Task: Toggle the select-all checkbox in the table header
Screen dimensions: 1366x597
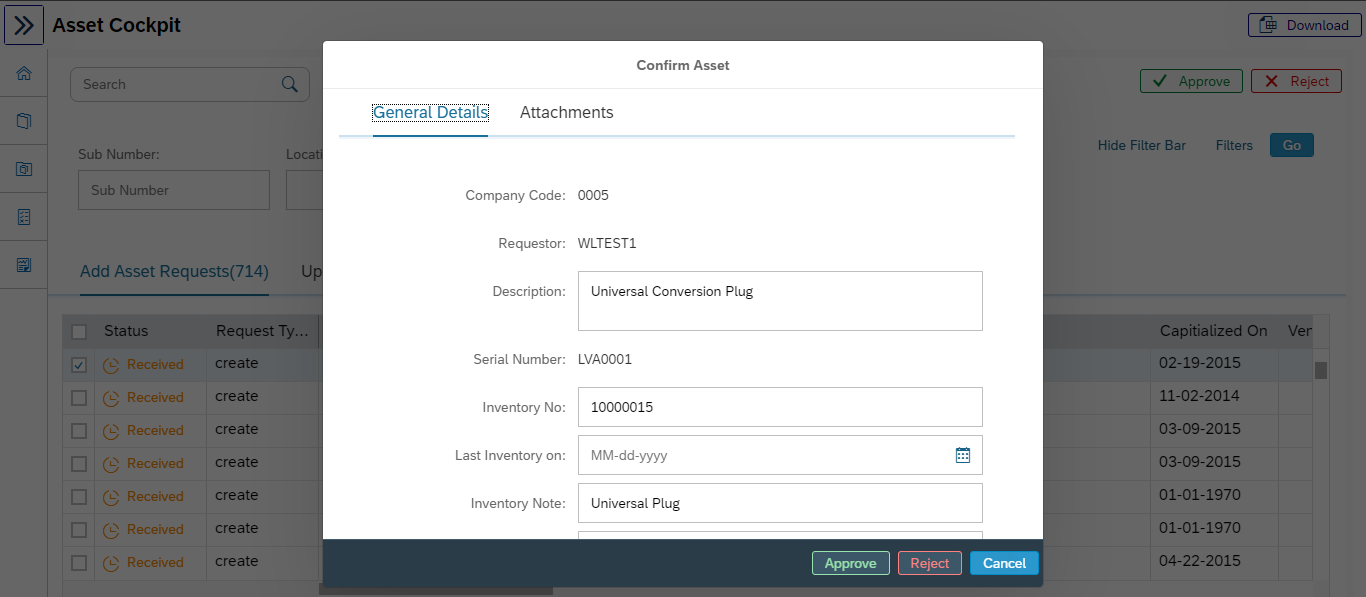Action: [79, 331]
